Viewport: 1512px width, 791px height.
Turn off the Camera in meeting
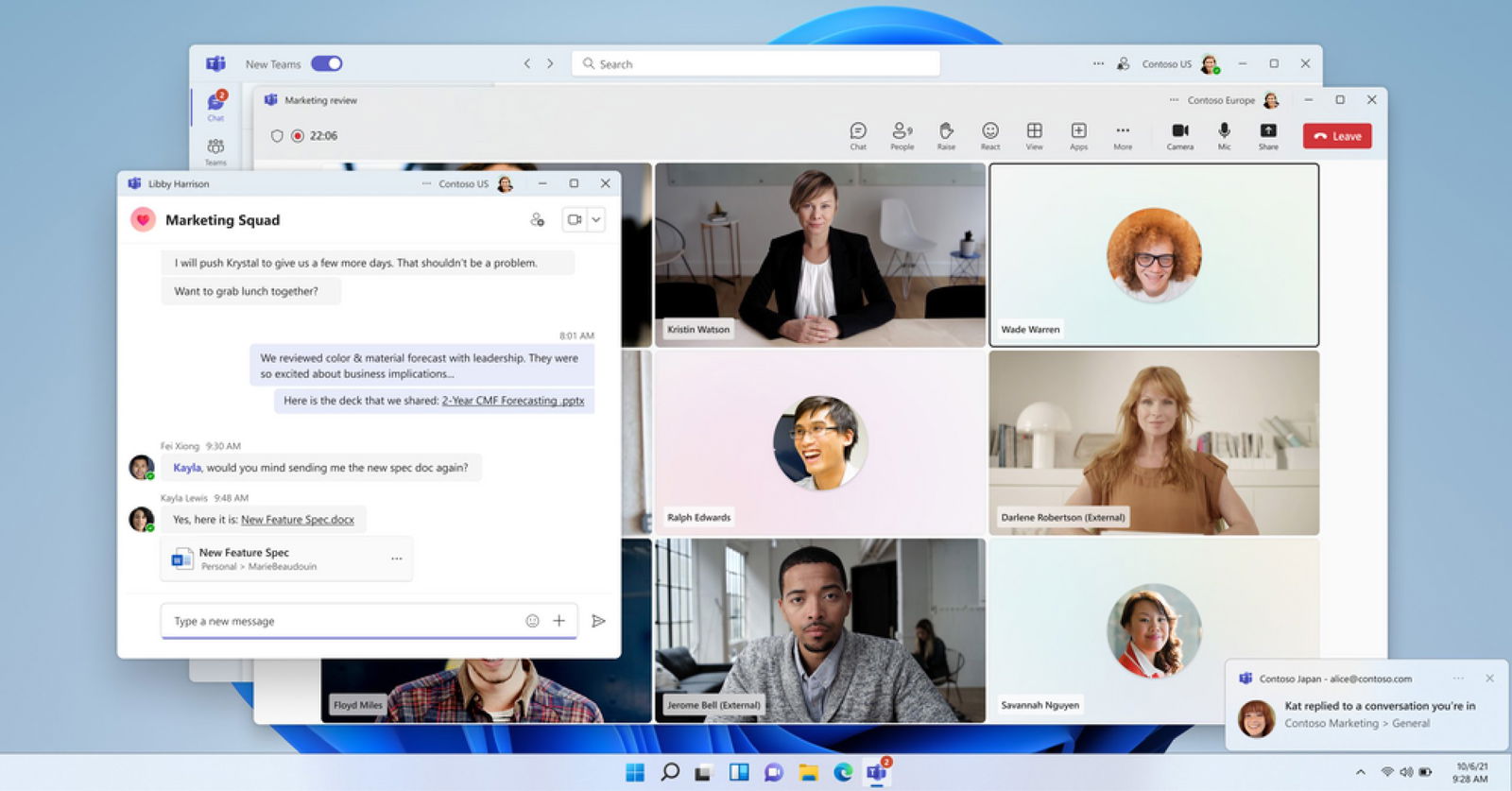[x=1180, y=135]
